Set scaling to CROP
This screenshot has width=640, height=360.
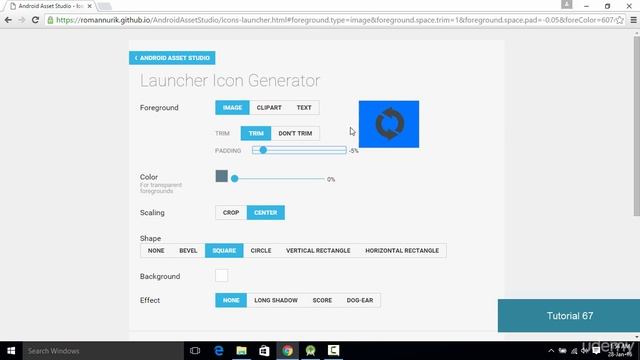coord(231,213)
